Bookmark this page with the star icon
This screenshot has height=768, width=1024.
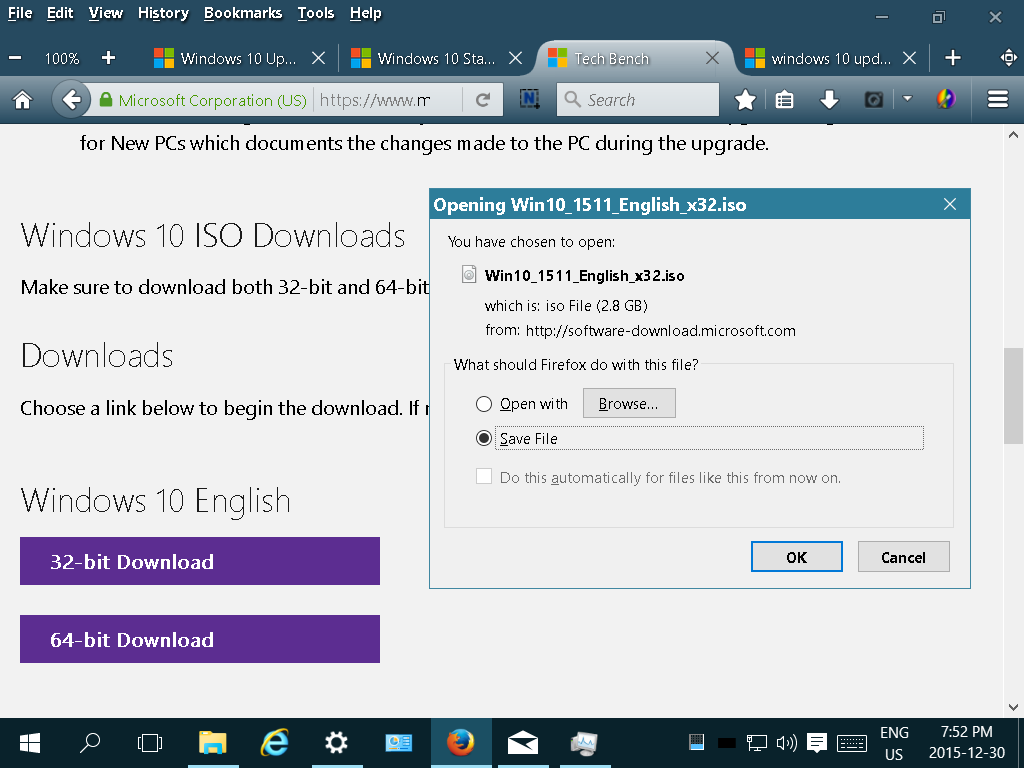745,100
